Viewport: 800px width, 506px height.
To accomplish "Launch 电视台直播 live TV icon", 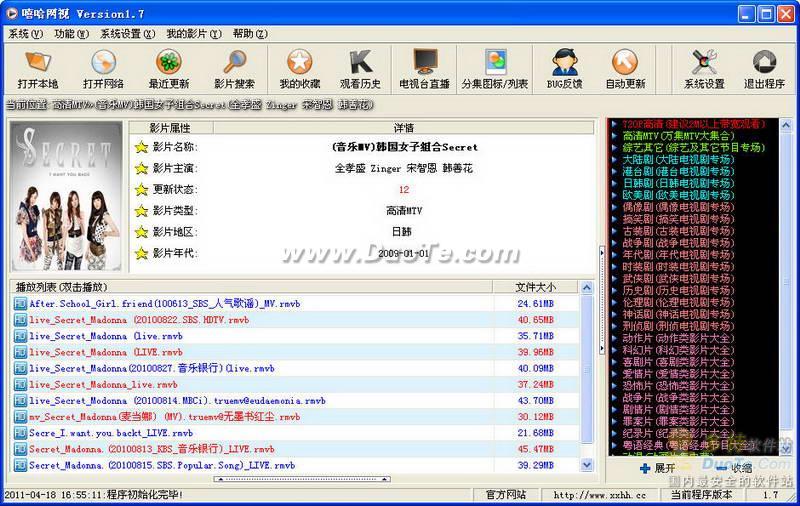I will click(424, 62).
